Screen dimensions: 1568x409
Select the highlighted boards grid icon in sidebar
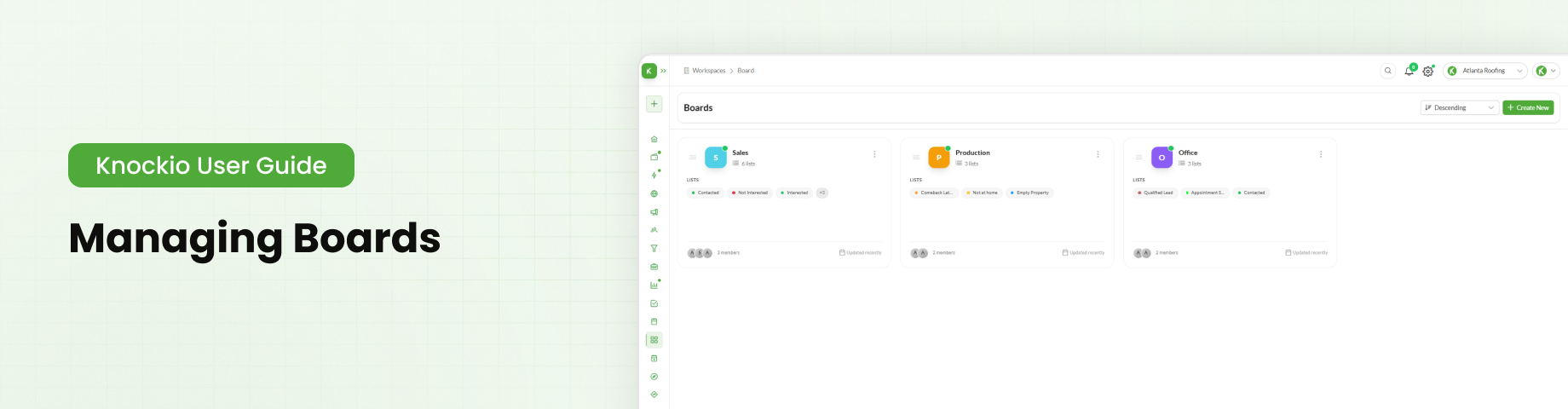pyautogui.click(x=654, y=340)
